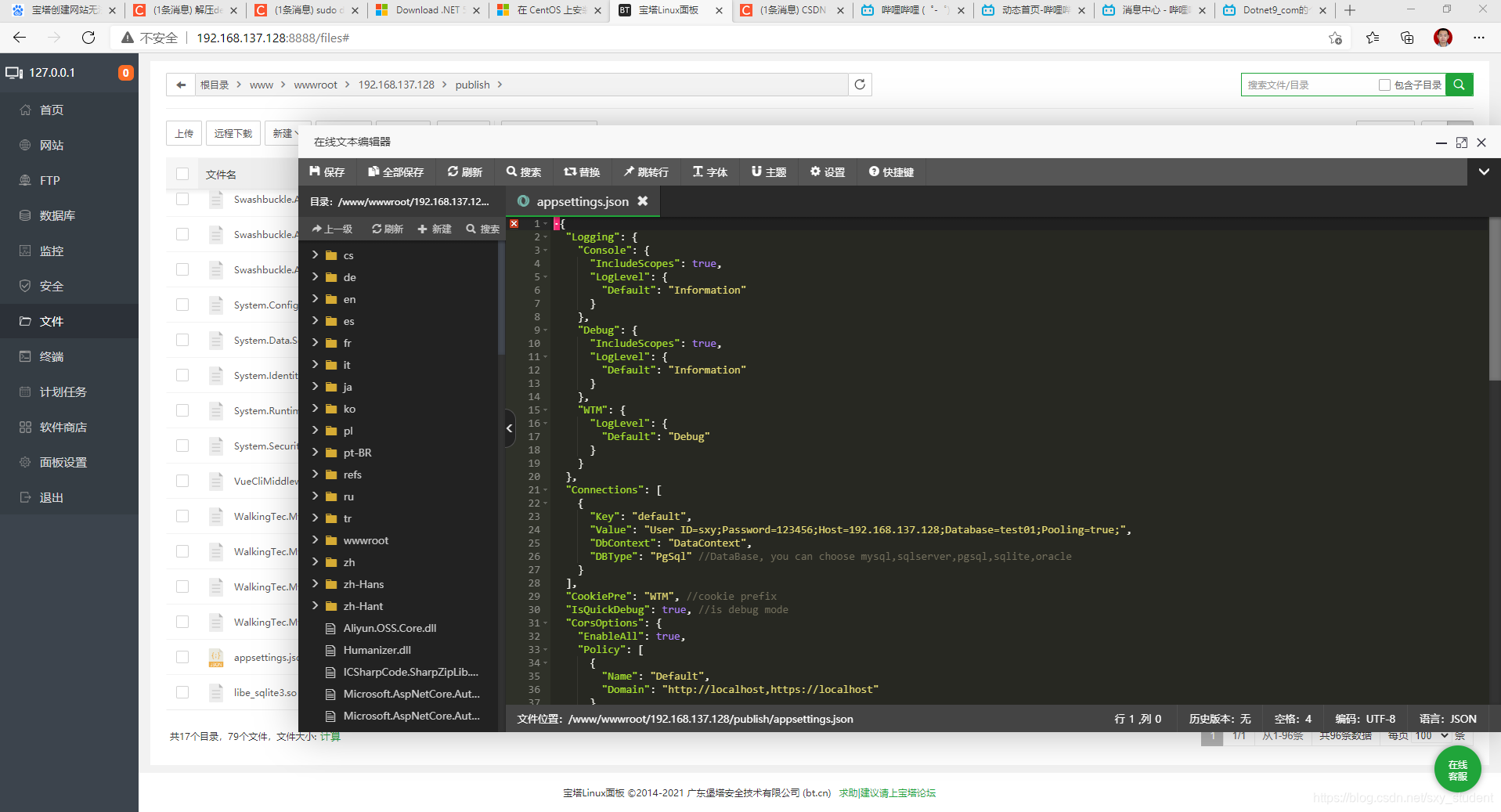
Task: Select the appsettings.json editor tab
Action: point(582,202)
